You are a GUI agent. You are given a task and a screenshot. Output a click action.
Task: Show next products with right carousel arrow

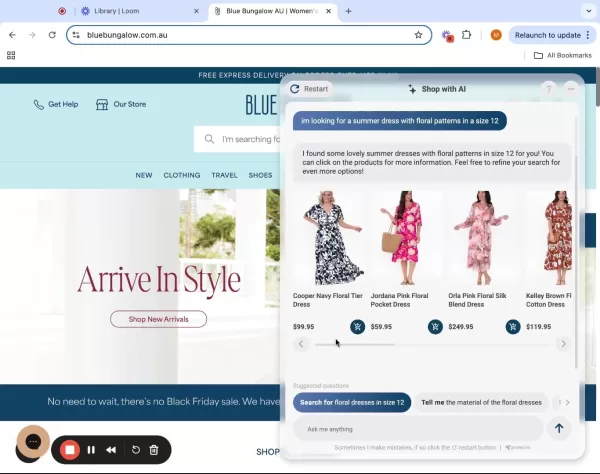point(563,344)
